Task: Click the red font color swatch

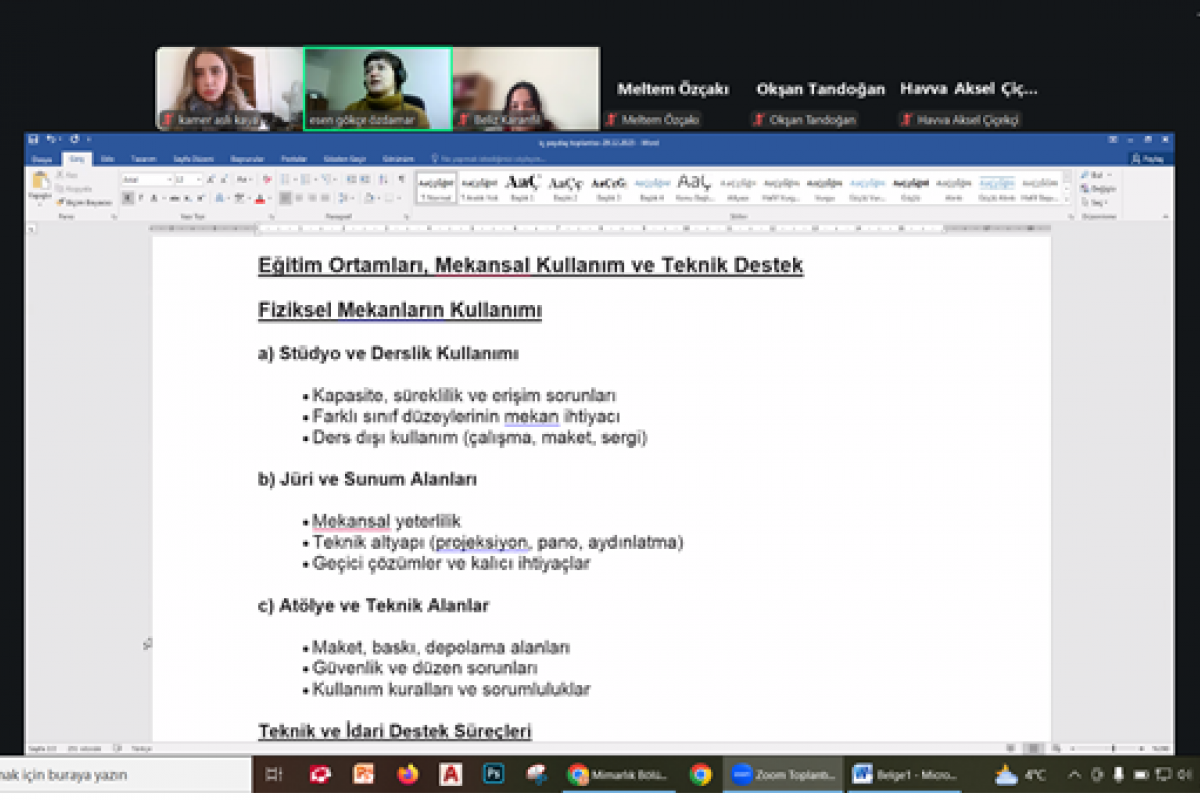Action: click(259, 198)
